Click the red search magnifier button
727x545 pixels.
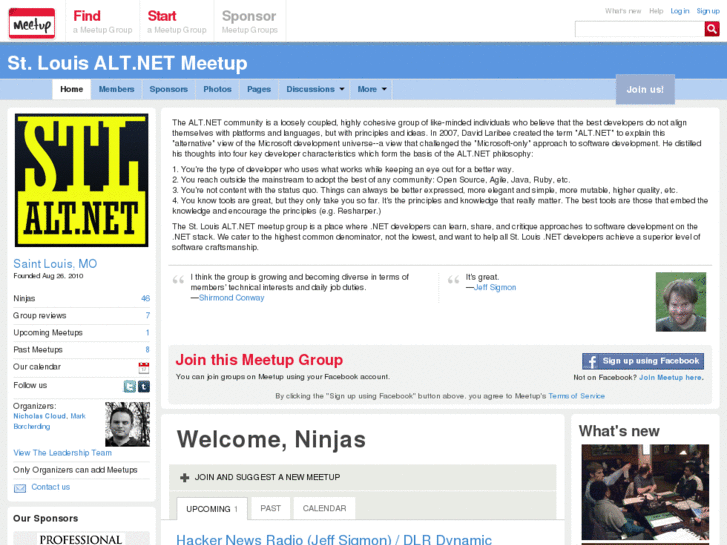[x=712, y=29]
